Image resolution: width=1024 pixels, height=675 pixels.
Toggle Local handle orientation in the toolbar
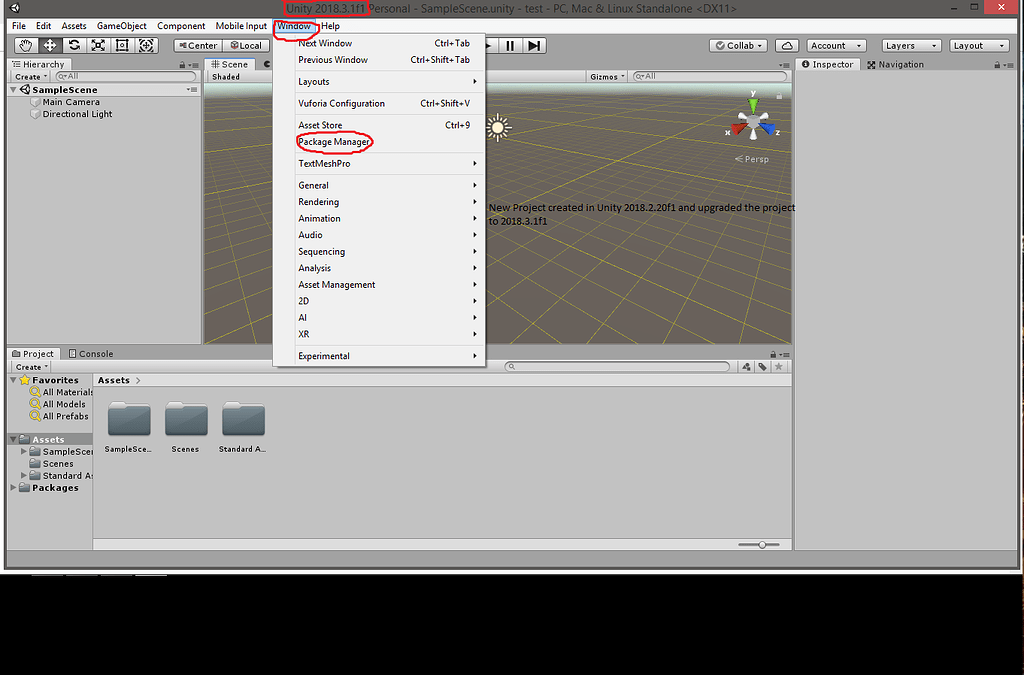pos(246,45)
